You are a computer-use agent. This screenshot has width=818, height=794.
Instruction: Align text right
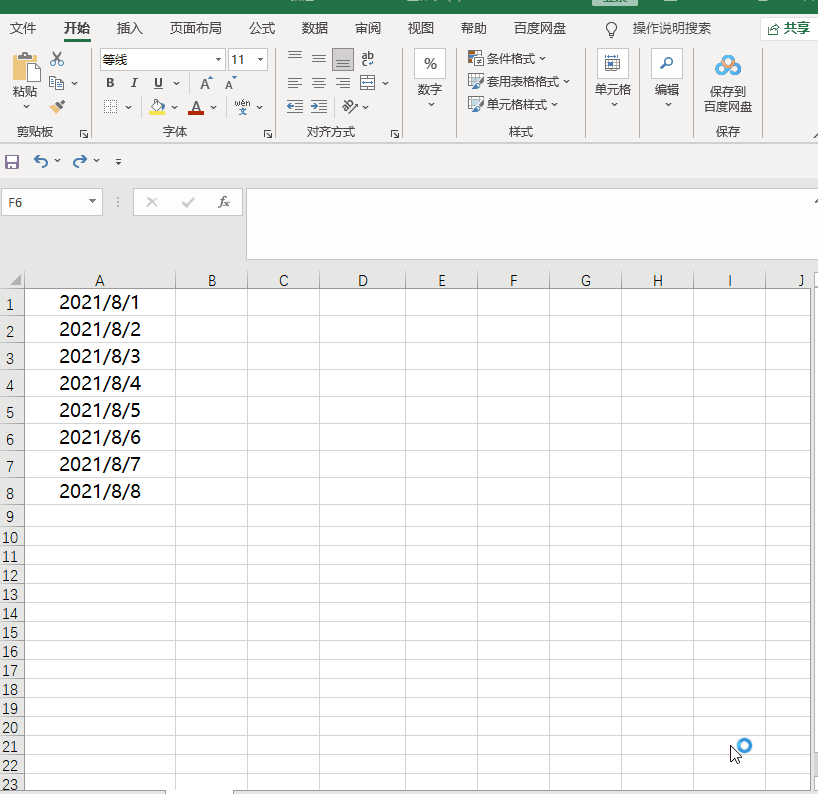pos(343,83)
